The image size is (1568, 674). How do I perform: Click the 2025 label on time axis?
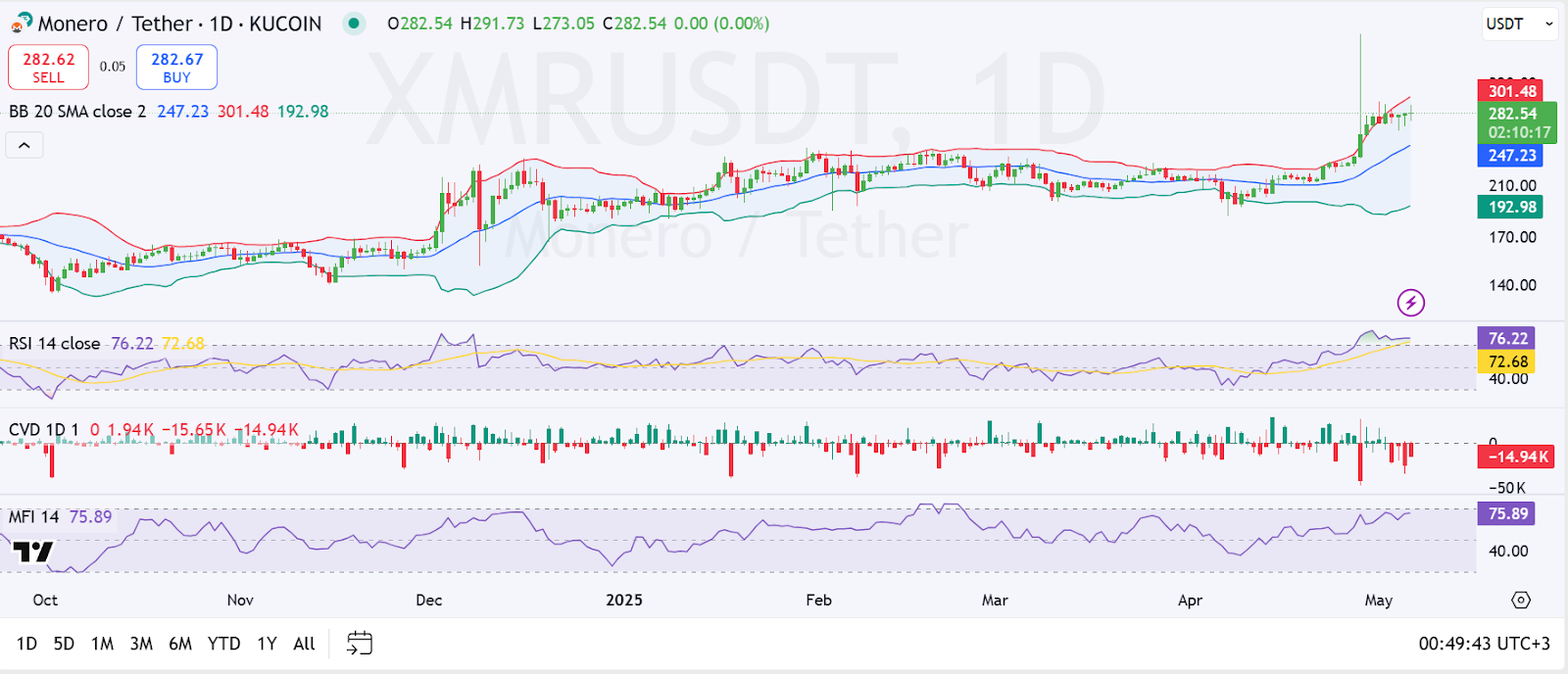click(x=624, y=601)
